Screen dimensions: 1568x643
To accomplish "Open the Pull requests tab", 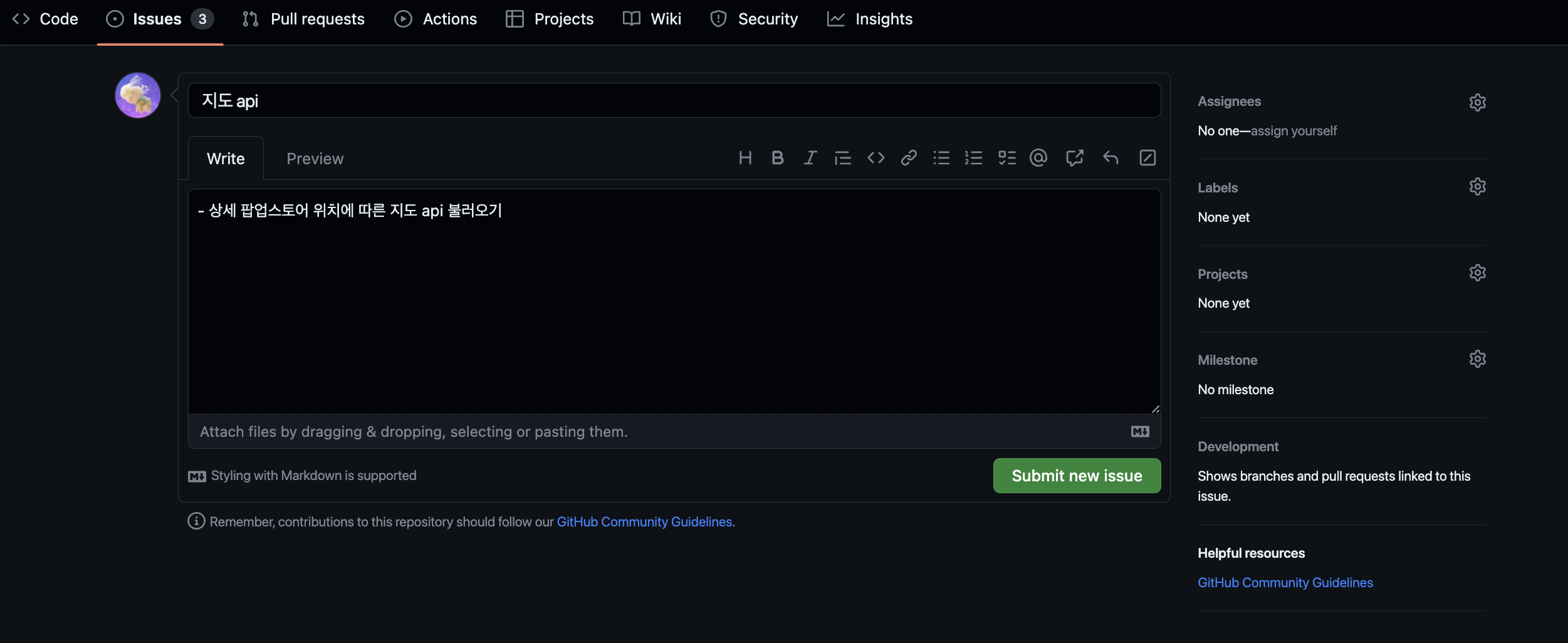I will (x=303, y=19).
